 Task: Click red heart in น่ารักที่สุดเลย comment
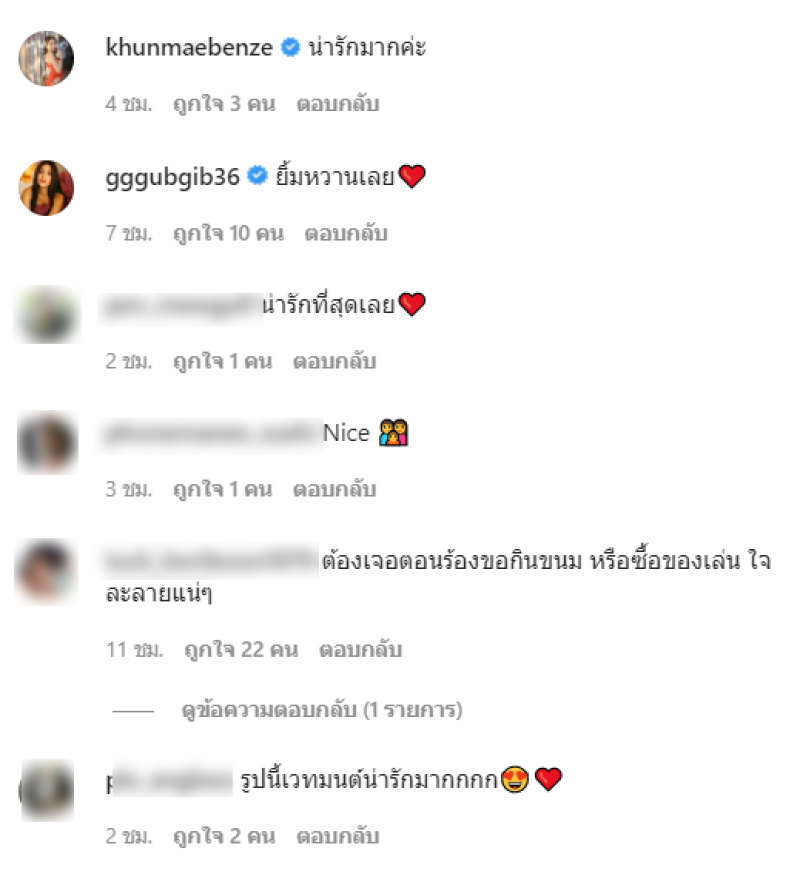412,304
